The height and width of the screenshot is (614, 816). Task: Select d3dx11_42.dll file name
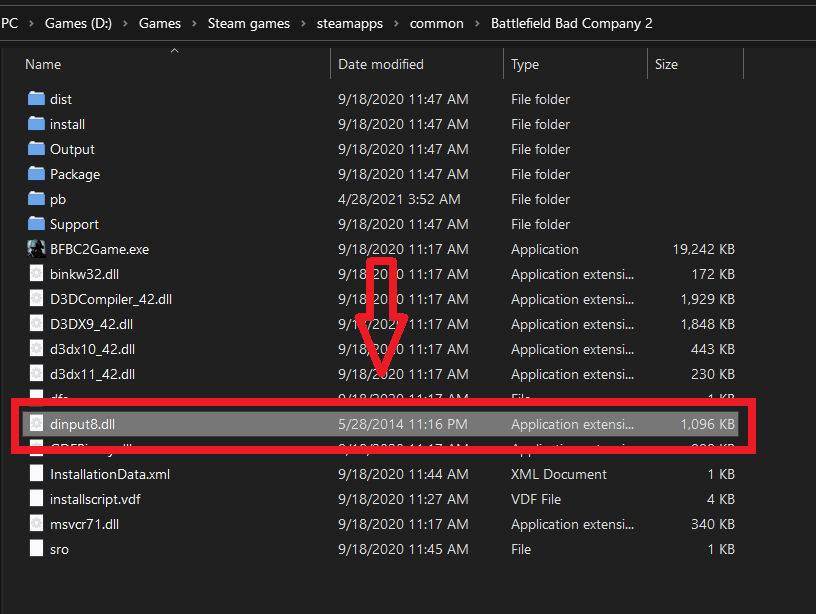pos(92,374)
